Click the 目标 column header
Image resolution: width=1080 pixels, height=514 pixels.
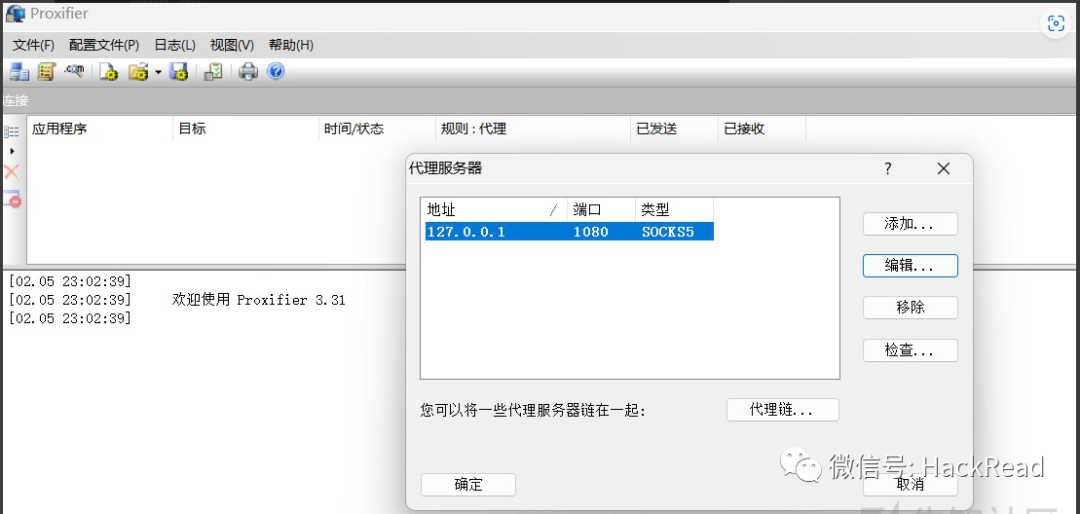point(246,129)
